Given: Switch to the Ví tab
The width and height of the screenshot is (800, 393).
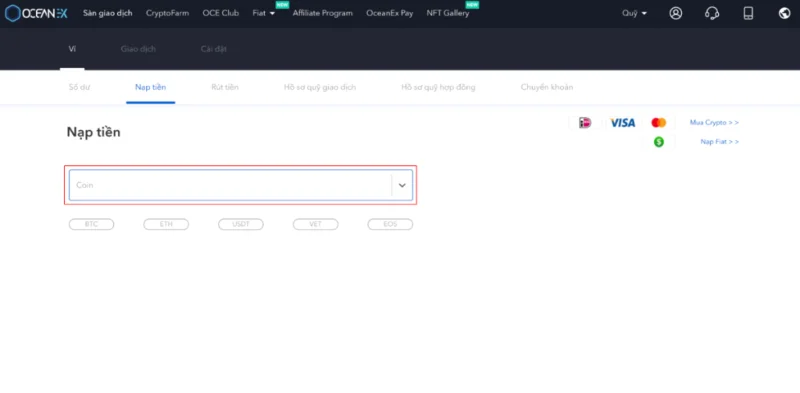Looking at the screenshot, I should [72, 49].
